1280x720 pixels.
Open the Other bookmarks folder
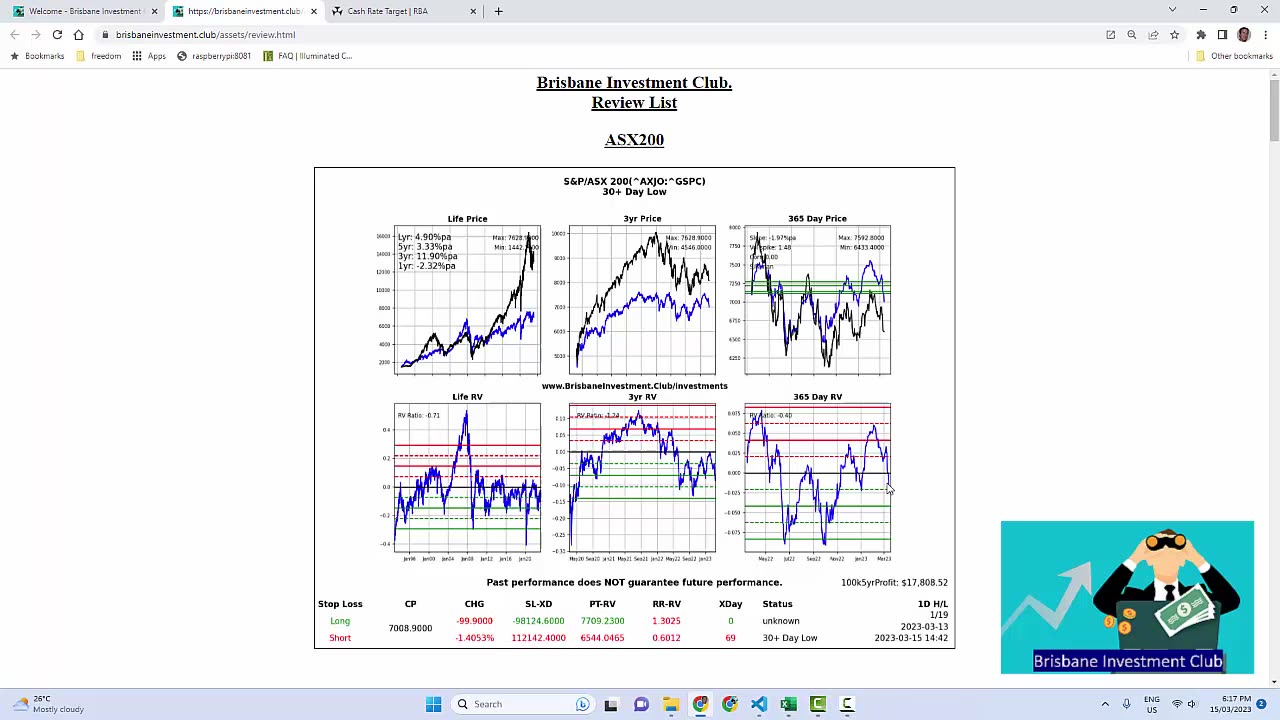tap(1234, 56)
